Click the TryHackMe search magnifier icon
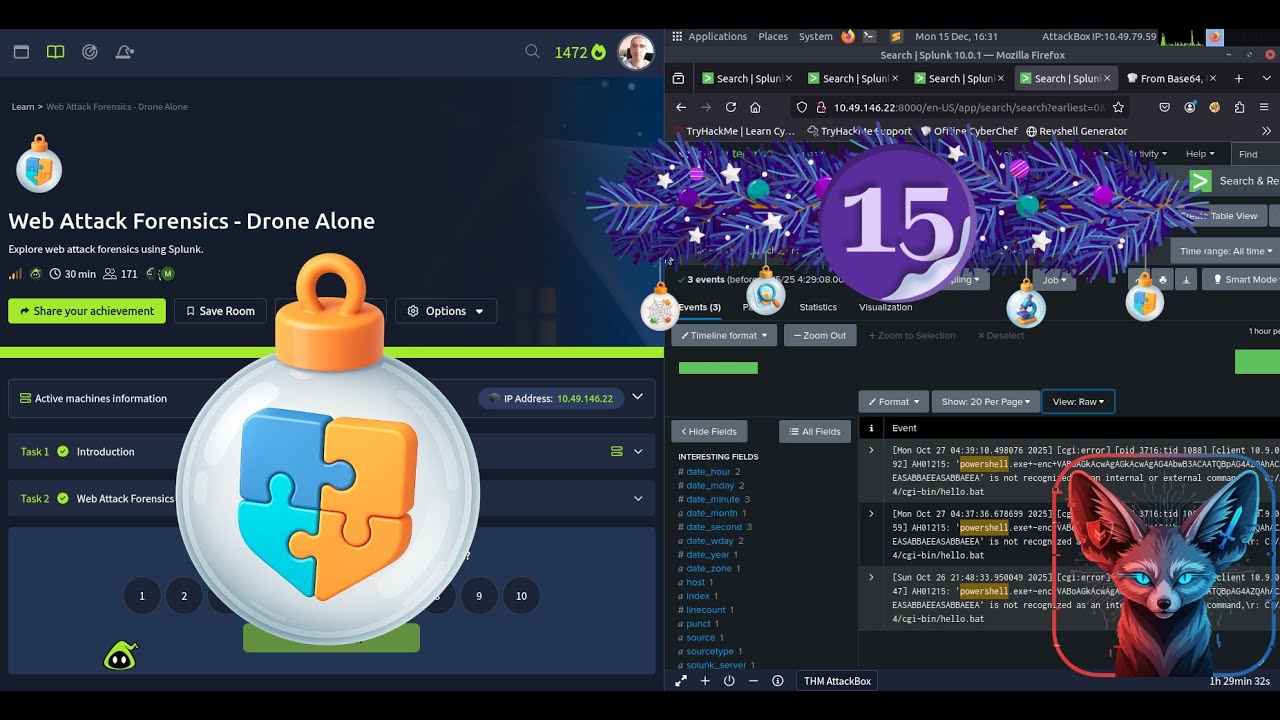The width and height of the screenshot is (1280, 720). point(532,51)
